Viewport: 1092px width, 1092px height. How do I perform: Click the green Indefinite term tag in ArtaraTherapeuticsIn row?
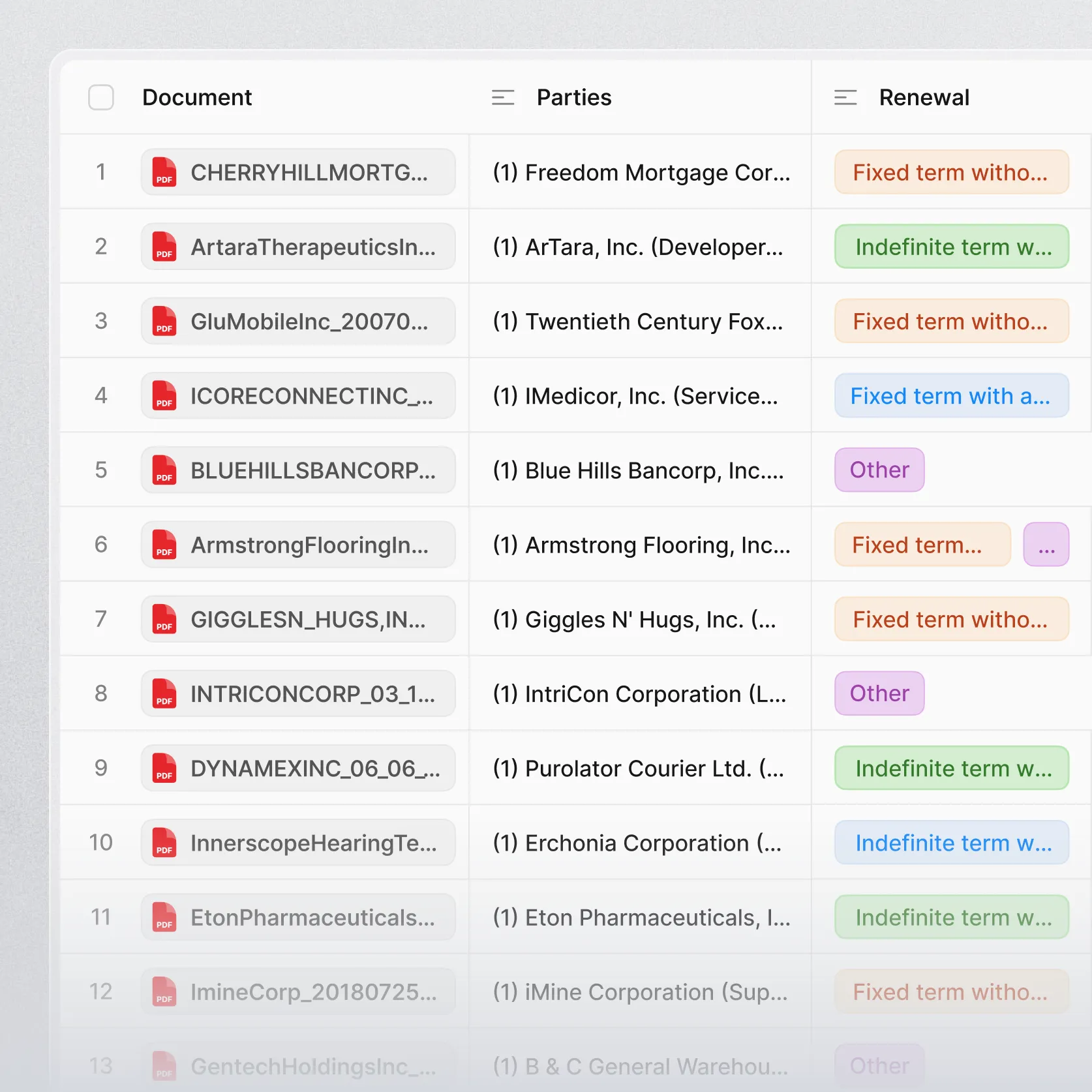tap(952, 247)
